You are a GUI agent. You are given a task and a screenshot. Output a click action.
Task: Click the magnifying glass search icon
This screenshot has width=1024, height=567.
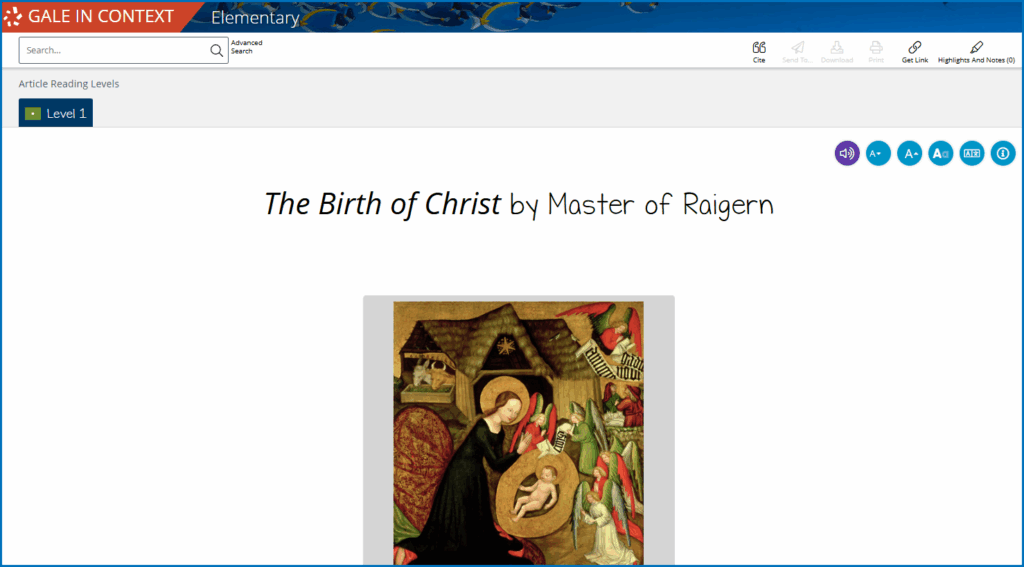pos(216,51)
